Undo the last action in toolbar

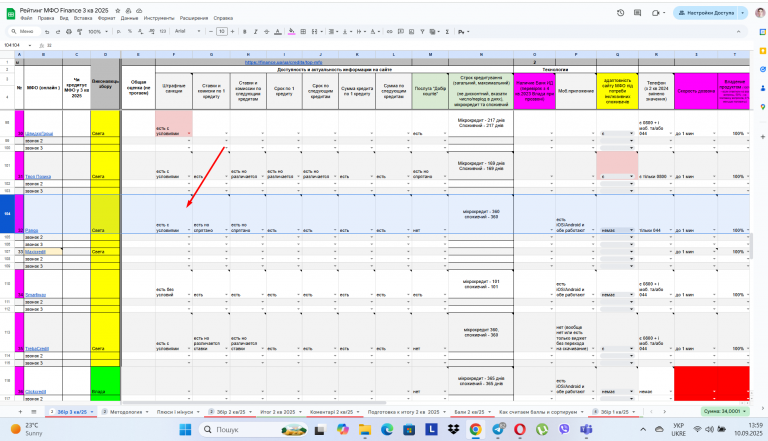[47, 31]
